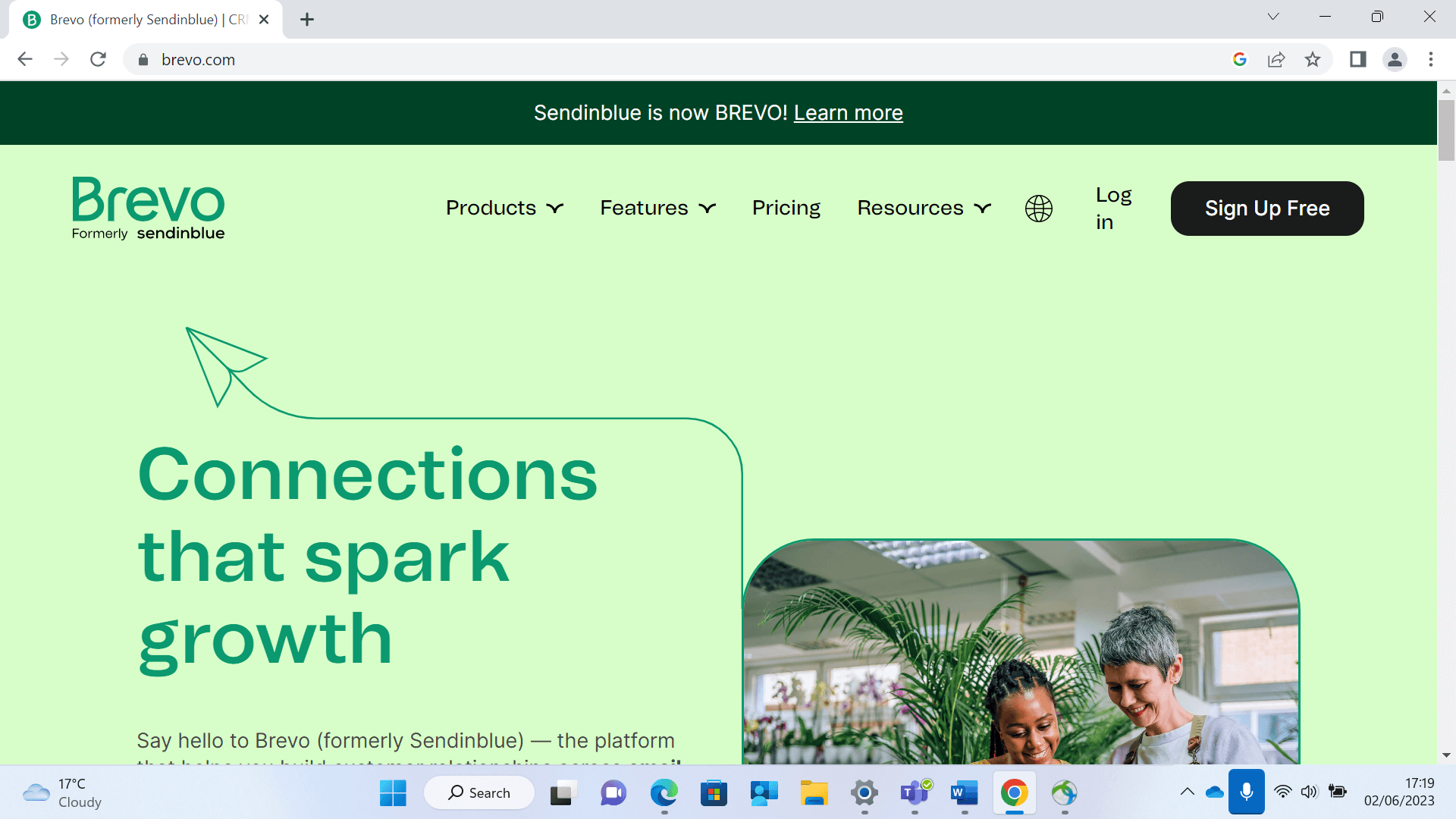Reload the Brevo page
The image size is (1456, 819).
(98, 59)
